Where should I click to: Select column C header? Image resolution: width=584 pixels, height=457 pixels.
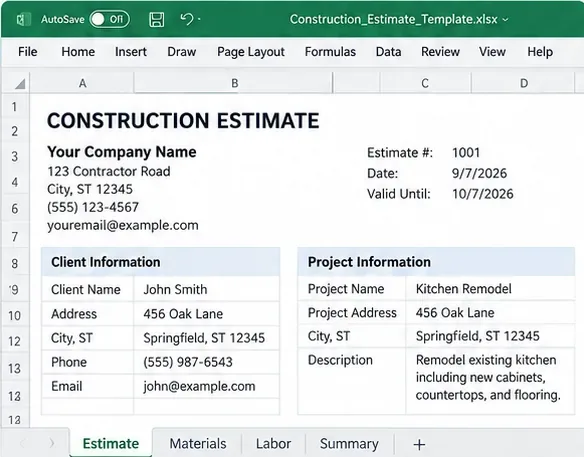[425, 83]
